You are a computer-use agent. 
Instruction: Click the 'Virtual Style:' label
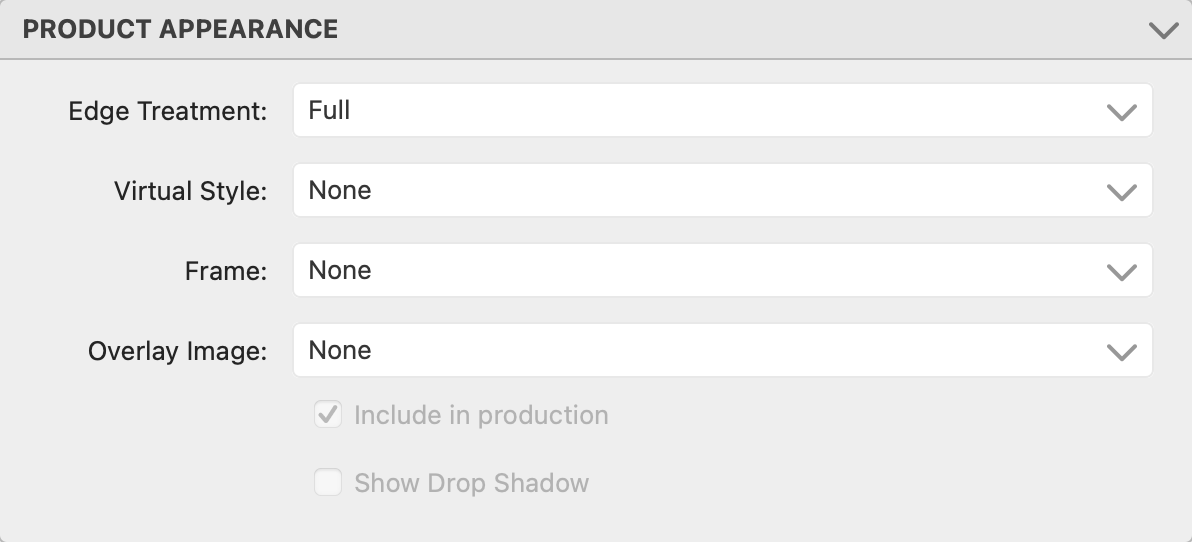[190, 191]
